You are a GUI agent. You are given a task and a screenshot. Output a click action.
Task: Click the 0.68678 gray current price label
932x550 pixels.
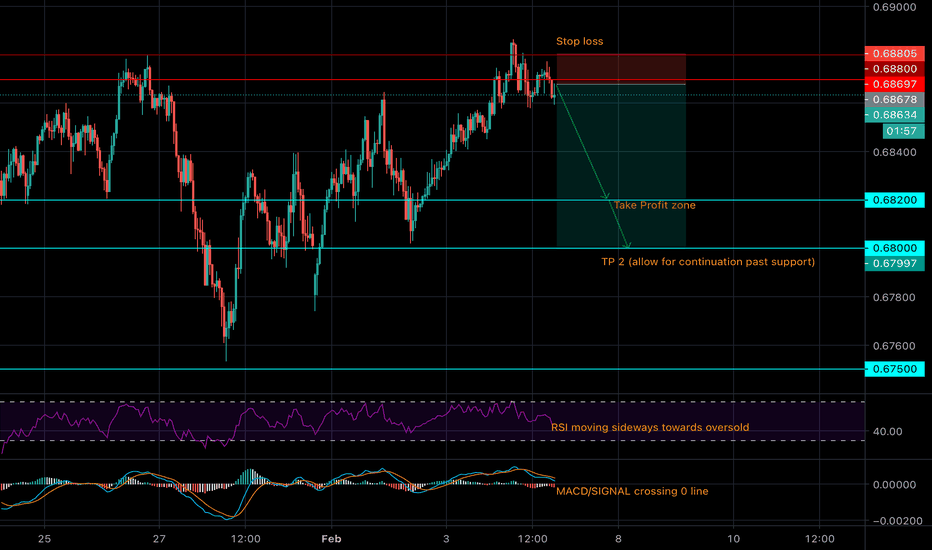coord(895,99)
